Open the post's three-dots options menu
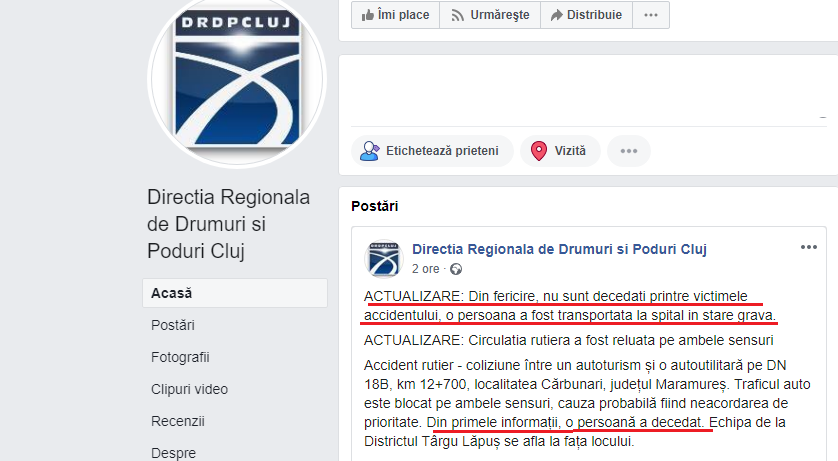Image resolution: width=838 pixels, height=461 pixels. point(809,247)
